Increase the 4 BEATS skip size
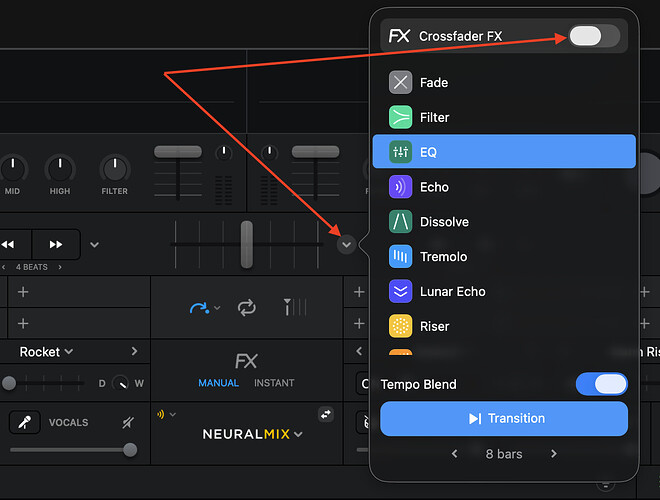660x500 pixels. (60, 267)
